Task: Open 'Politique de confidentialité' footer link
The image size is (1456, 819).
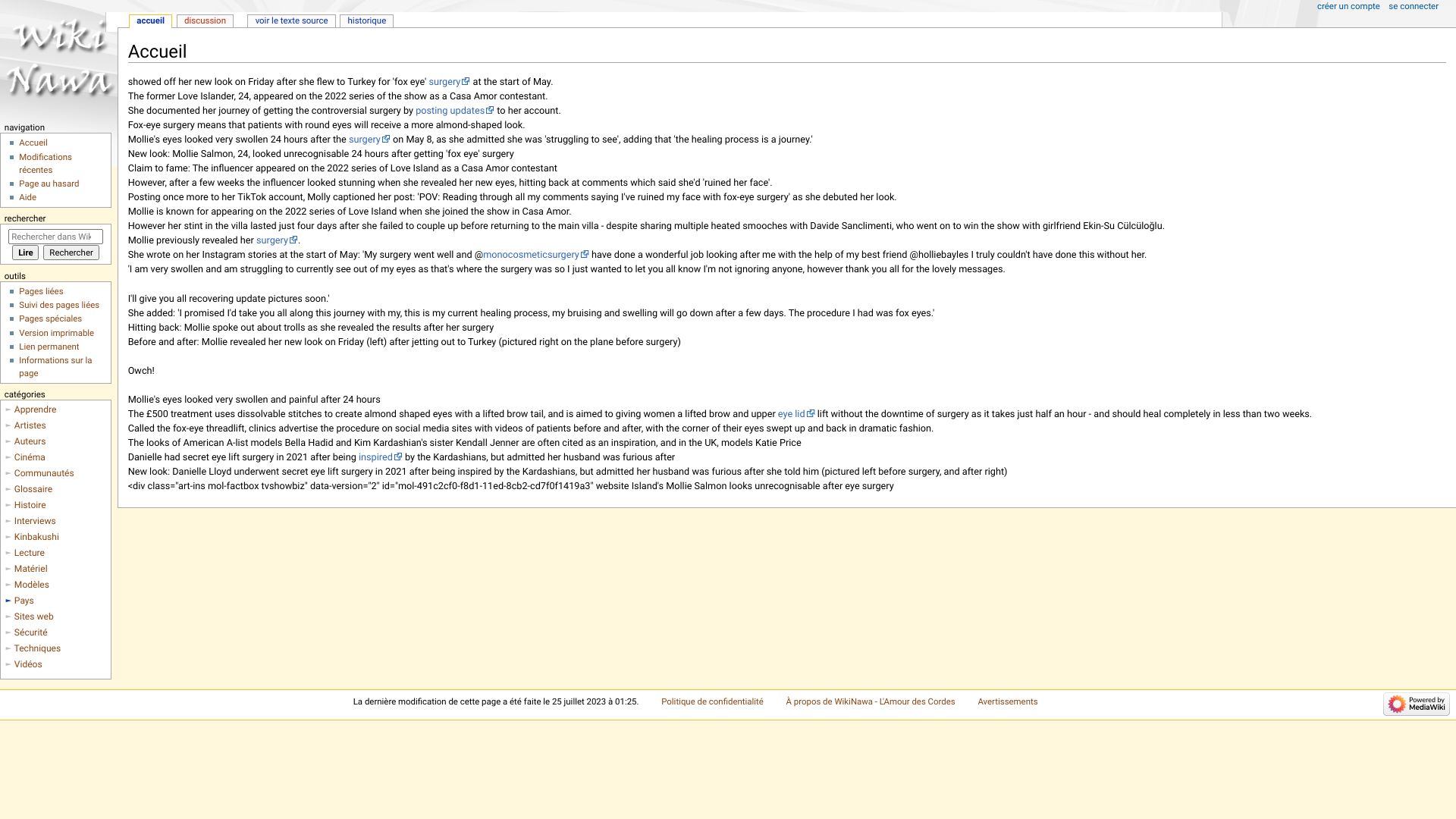Action: tap(712, 701)
